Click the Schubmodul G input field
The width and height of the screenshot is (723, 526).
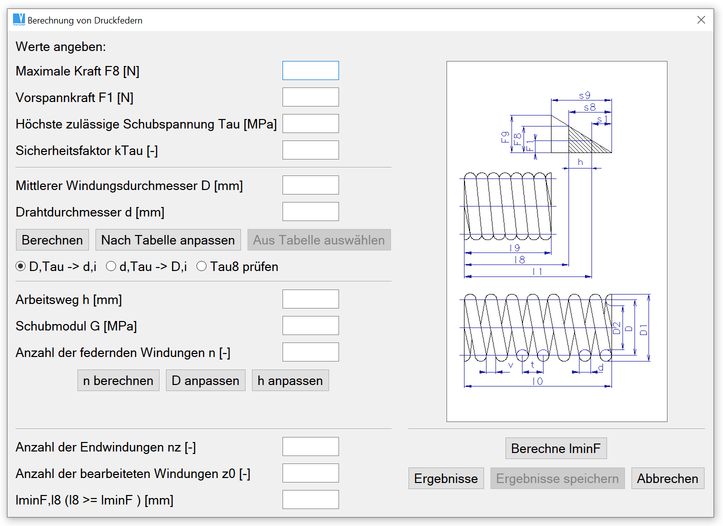310,326
